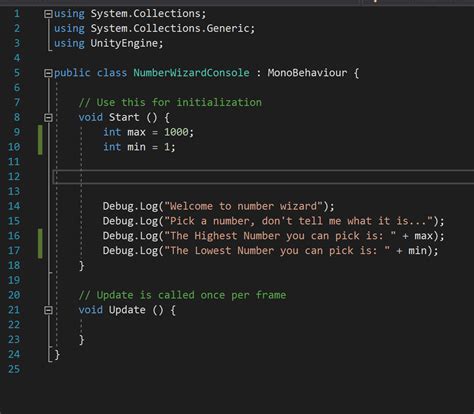Click the min variable in the Lowest Number log
474x414 pixels.
418,251
